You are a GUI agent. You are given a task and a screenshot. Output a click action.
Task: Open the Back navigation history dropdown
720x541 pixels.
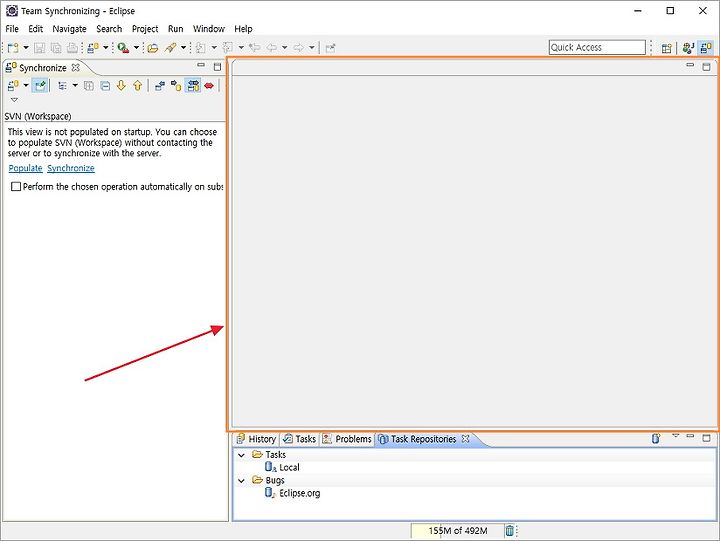(x=285, y=48)
